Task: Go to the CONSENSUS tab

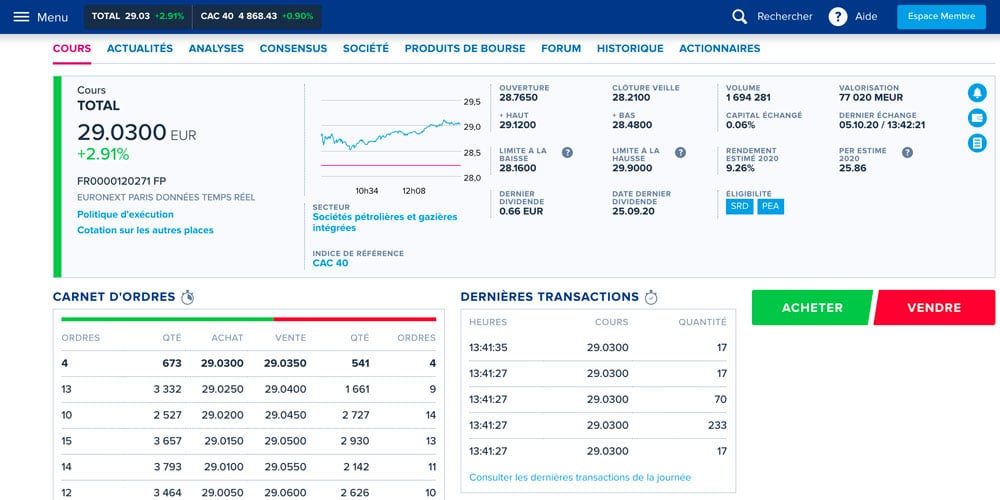Action: coord(293,48)
